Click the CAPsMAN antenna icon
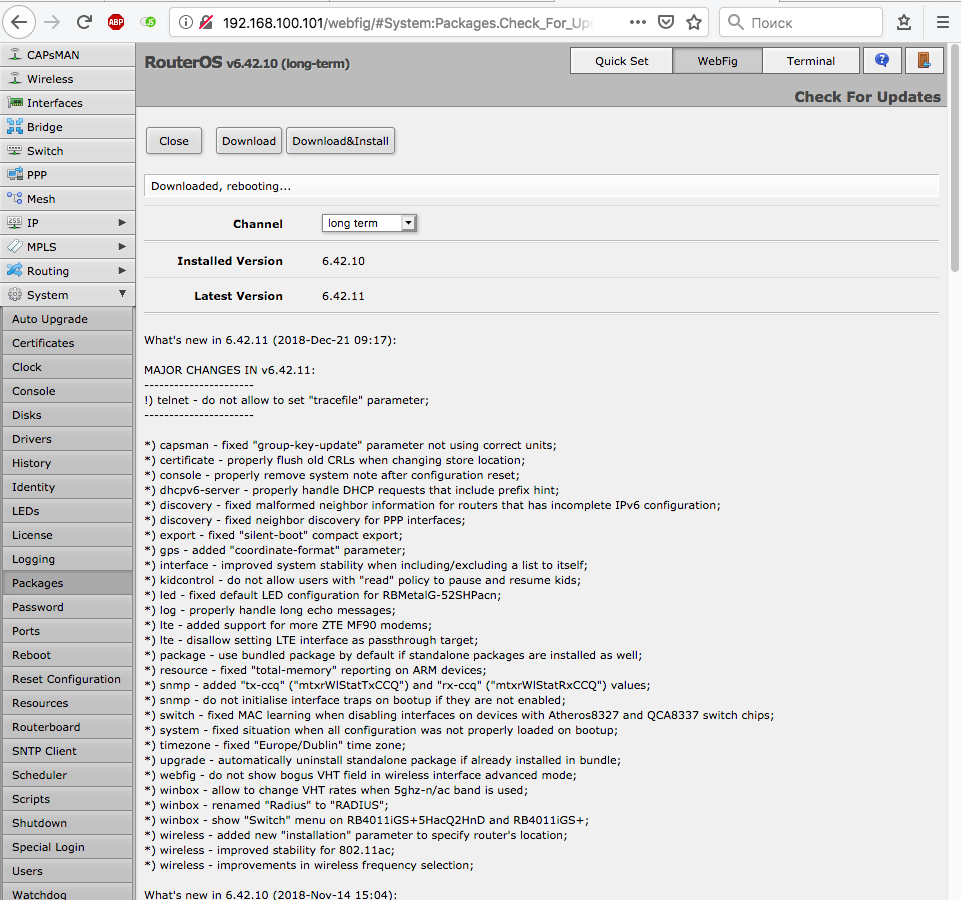The width and height of the screenshot is (961, 900). click(x=15, y=55)
